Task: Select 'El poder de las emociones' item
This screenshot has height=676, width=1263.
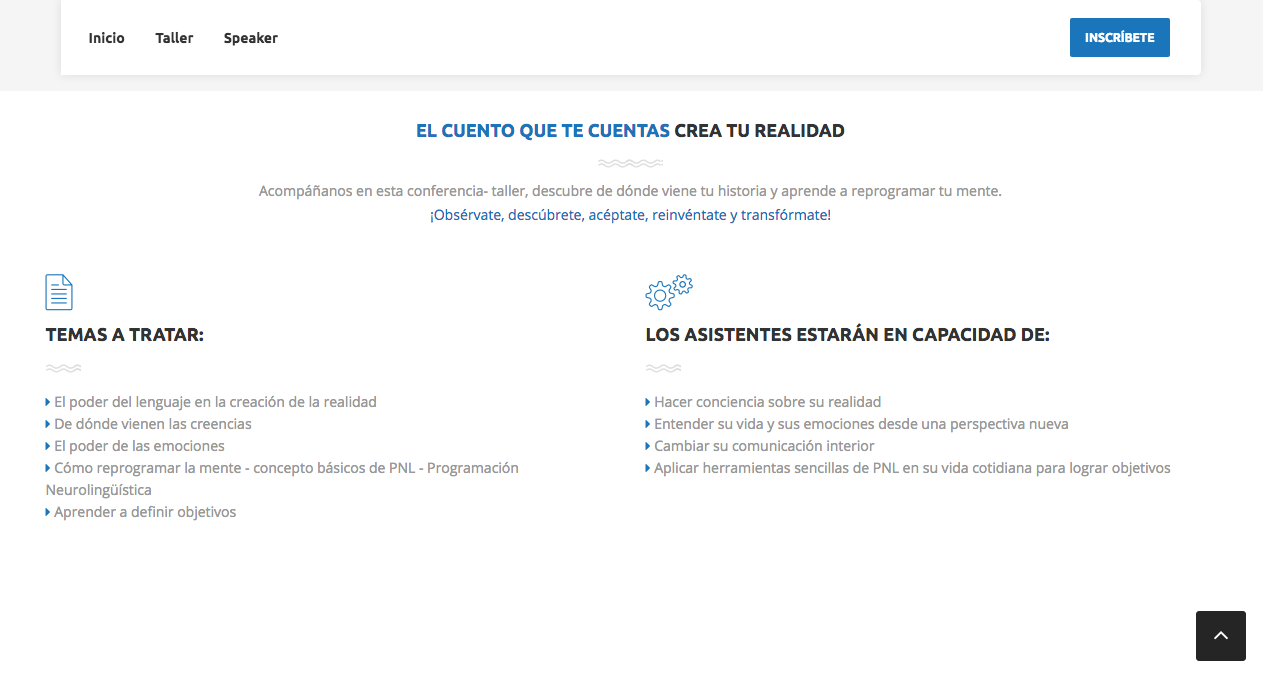Action: click(x=139, y=446)
